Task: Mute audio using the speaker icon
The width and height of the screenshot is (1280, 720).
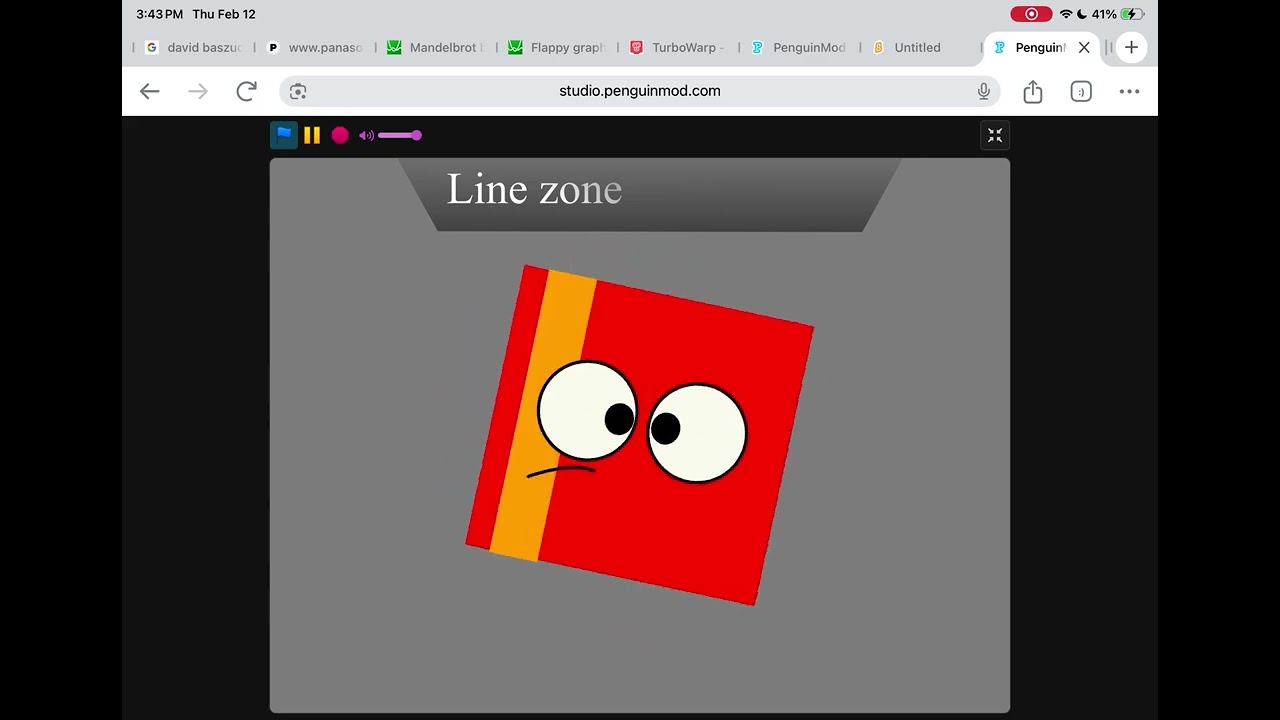Action: click(366, 135)
